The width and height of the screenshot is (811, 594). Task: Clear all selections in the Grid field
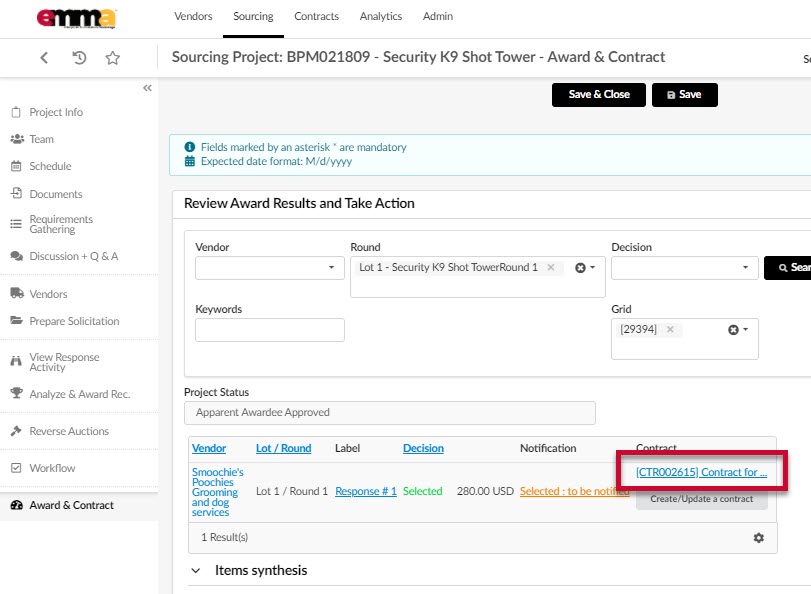pyautogui.click(x=733, y=330)
